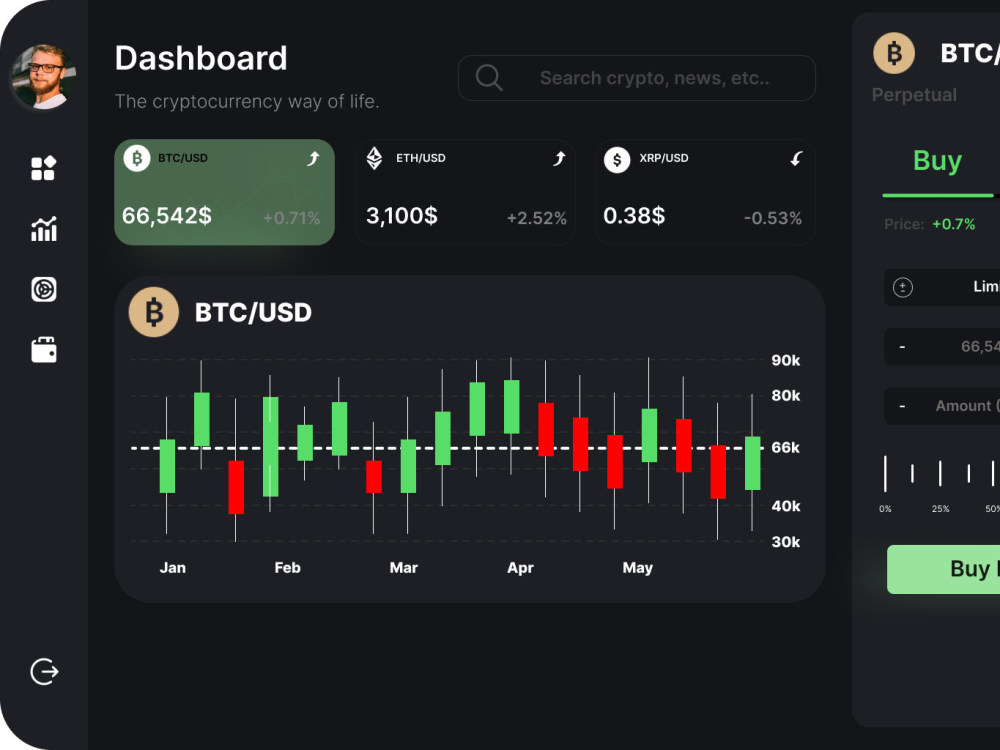Image resolution: width=1000 pixels, height=750 pixels.
Task: Click up arrow on ETH/USD card
Action: pos(559,158)
